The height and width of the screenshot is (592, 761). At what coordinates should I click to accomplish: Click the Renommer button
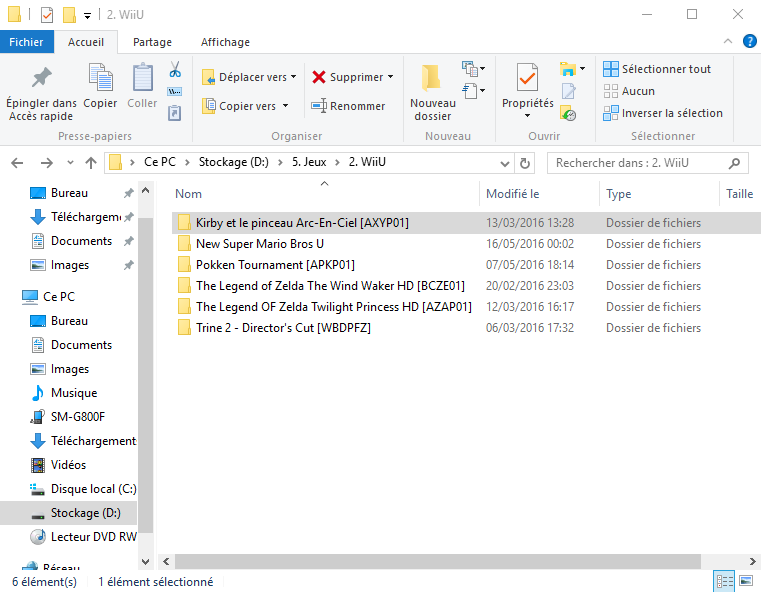pyautogui.click(x=348, y=106)
